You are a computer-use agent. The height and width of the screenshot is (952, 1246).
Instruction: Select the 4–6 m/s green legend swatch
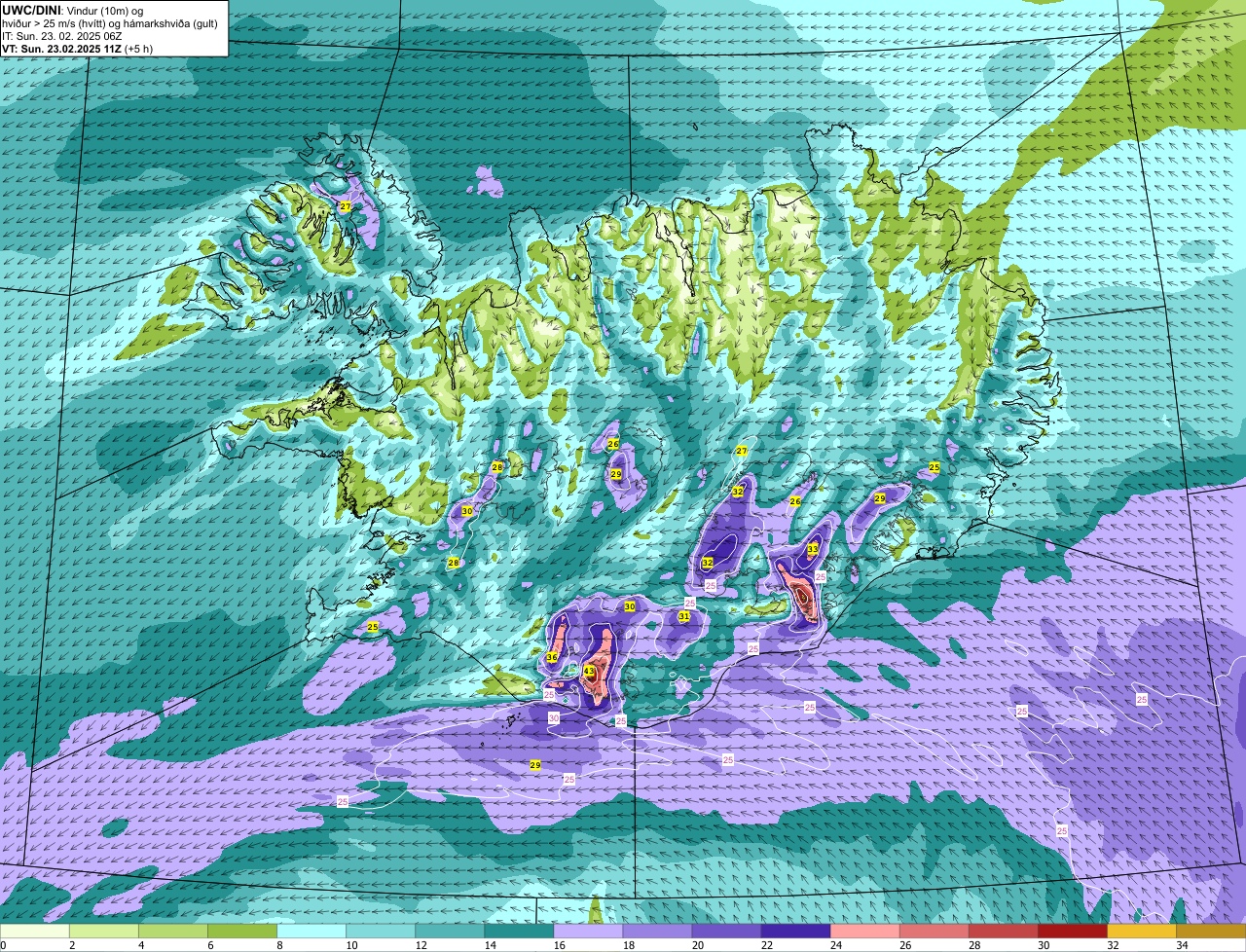(173, 932)
